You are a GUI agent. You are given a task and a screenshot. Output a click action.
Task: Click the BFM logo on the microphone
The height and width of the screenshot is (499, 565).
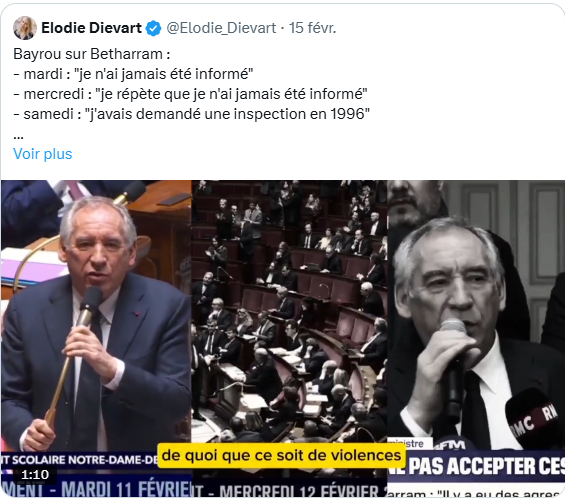tap(452, 445)
